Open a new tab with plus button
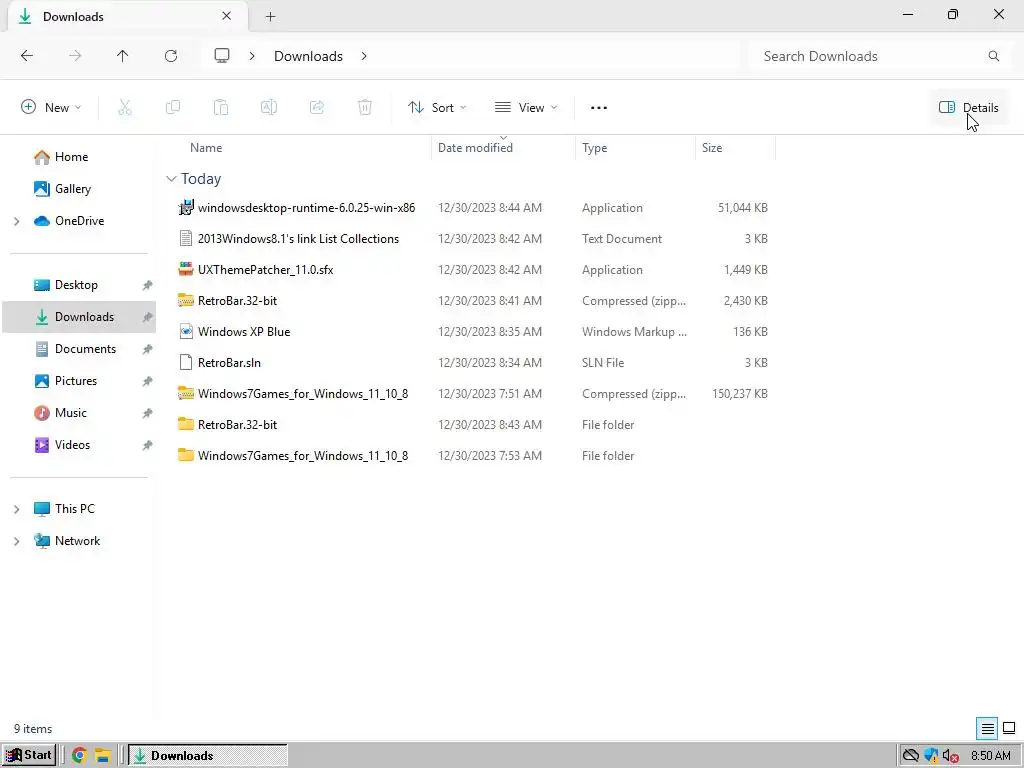The image size is (1024, 768). tap(270, 17)
